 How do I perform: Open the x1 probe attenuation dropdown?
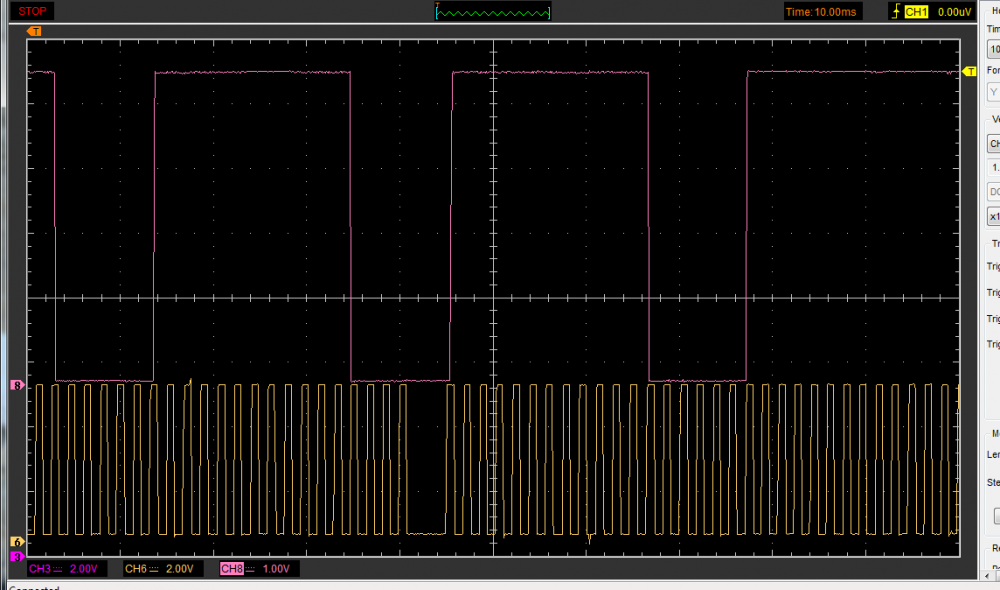pyautogui.click(x=993, y=216)
